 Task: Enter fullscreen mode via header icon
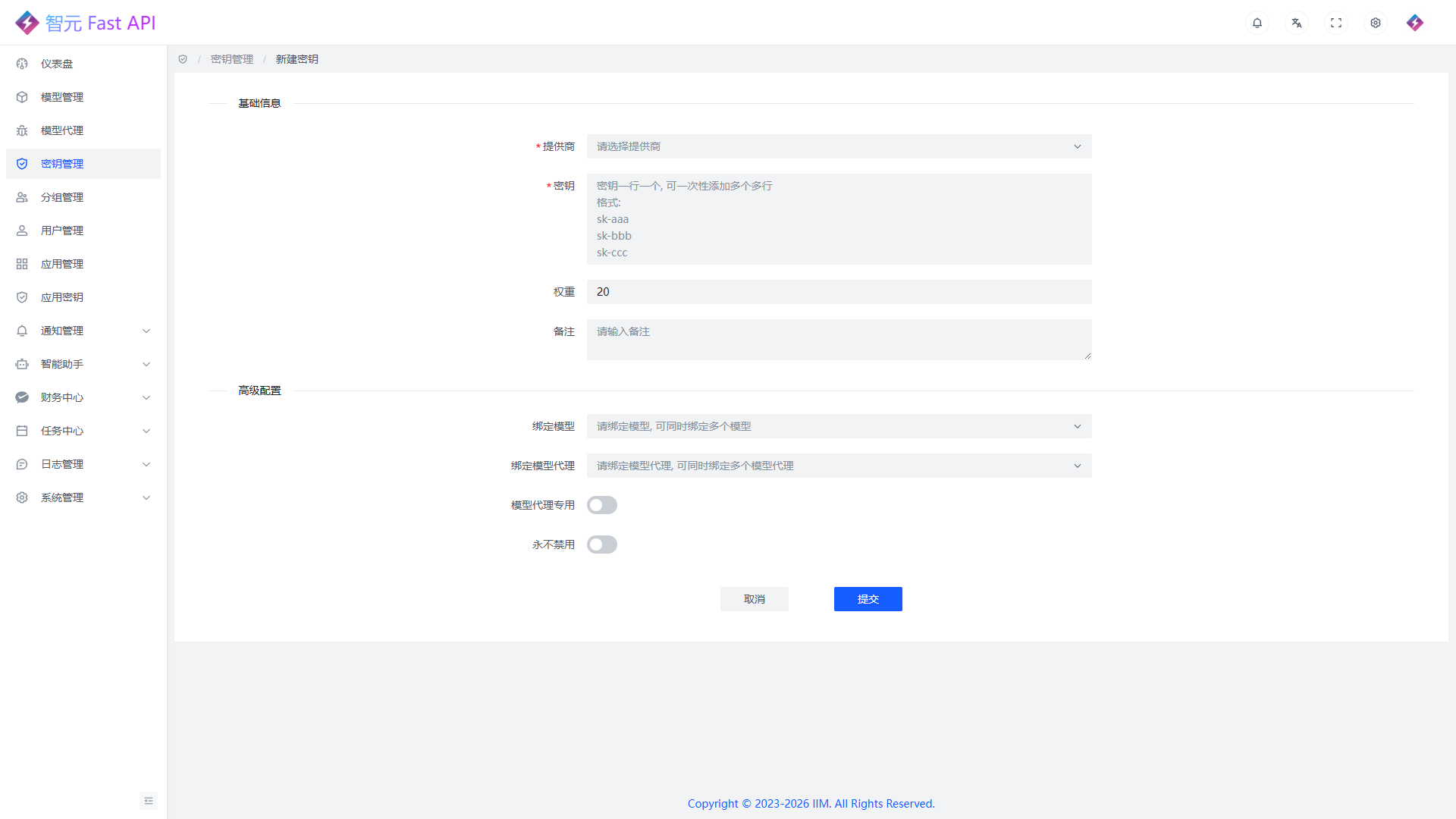click(x=1336, y=23)
